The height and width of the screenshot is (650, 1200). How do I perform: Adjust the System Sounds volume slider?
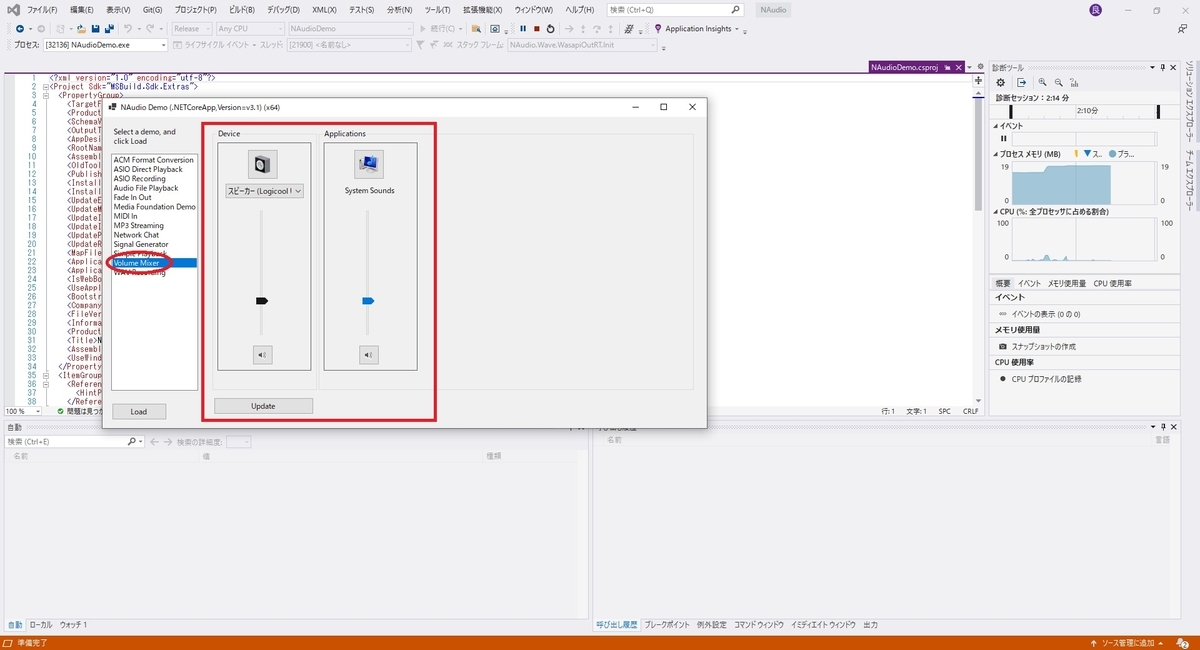click(x=368, y=300)
